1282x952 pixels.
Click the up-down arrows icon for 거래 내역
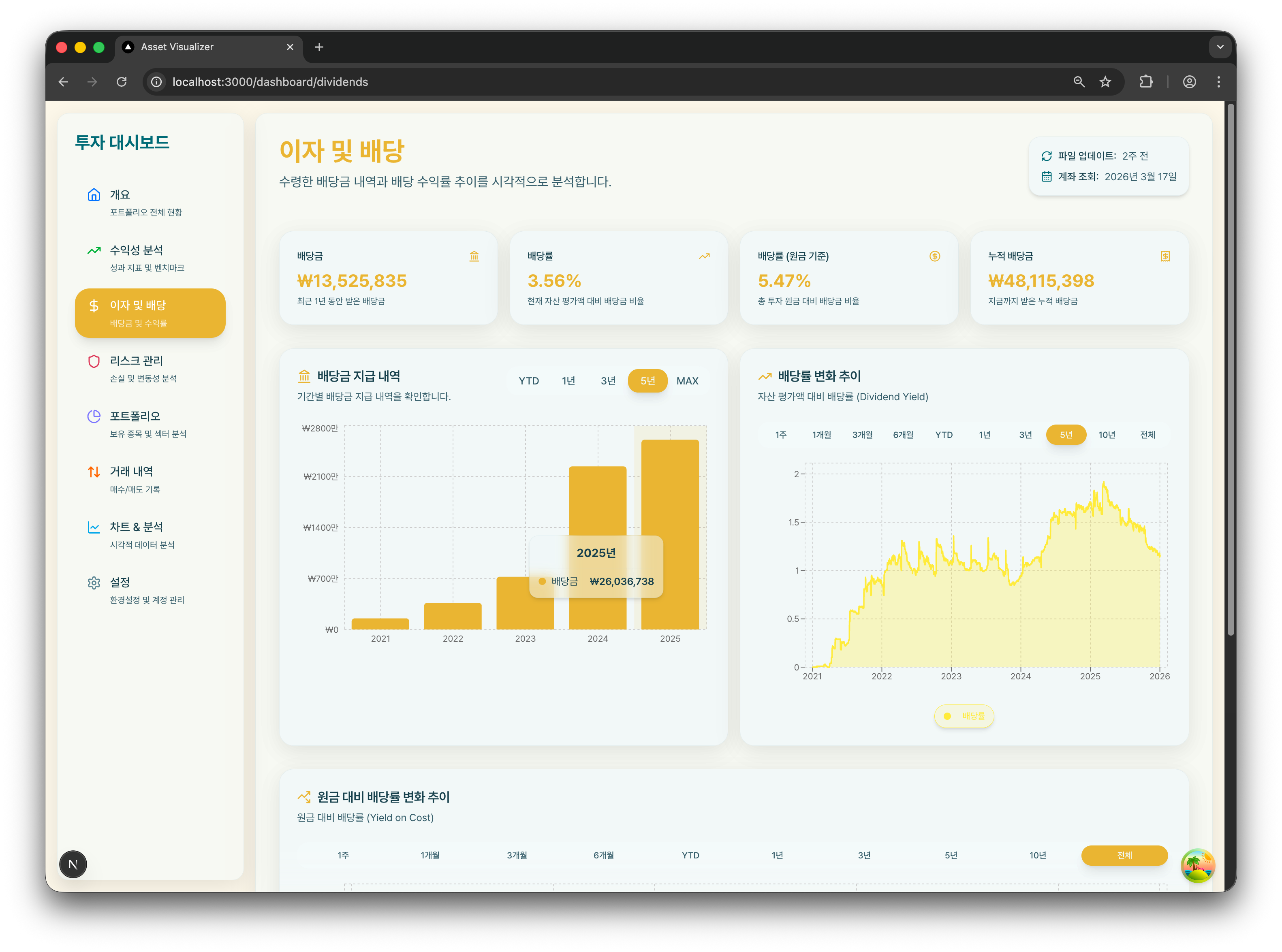94,472
